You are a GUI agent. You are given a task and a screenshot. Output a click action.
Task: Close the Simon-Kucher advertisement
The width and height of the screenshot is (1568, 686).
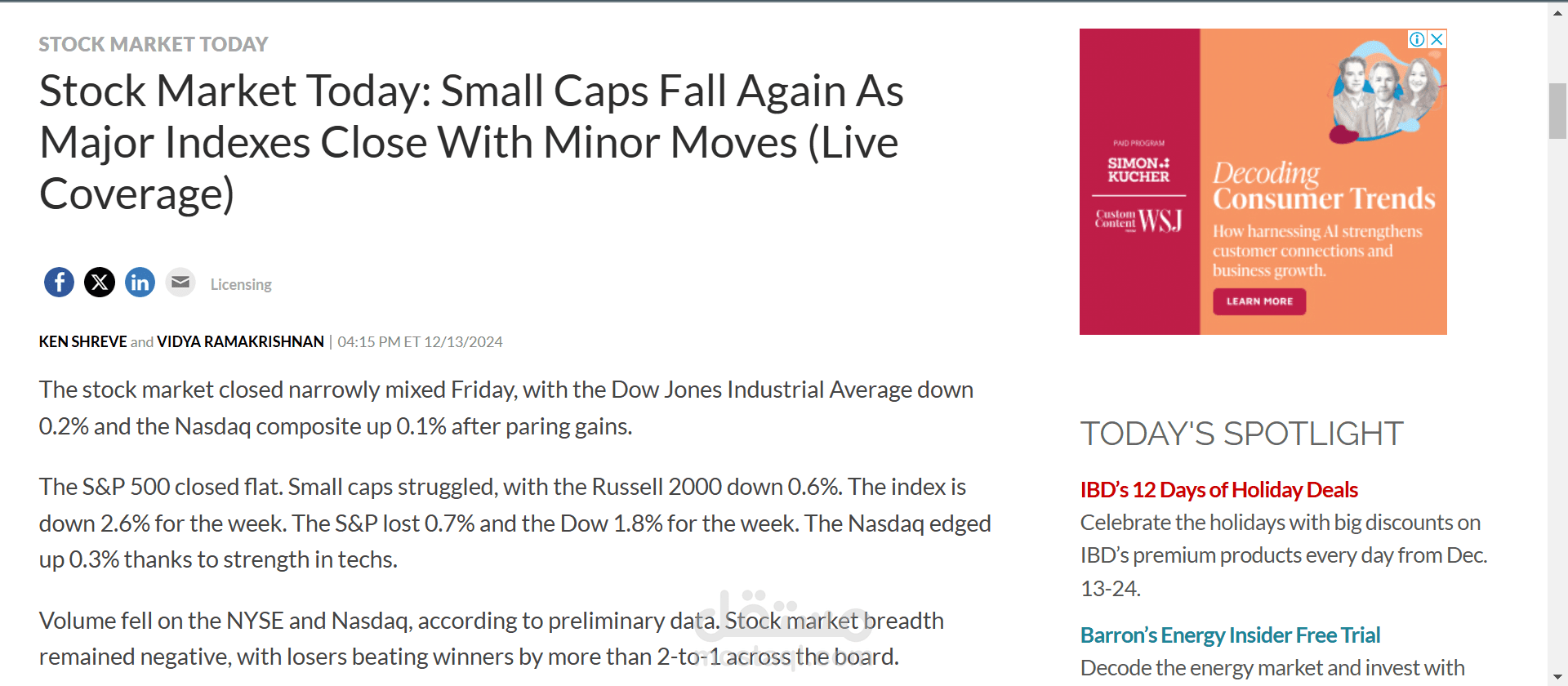coord(1437,39)
